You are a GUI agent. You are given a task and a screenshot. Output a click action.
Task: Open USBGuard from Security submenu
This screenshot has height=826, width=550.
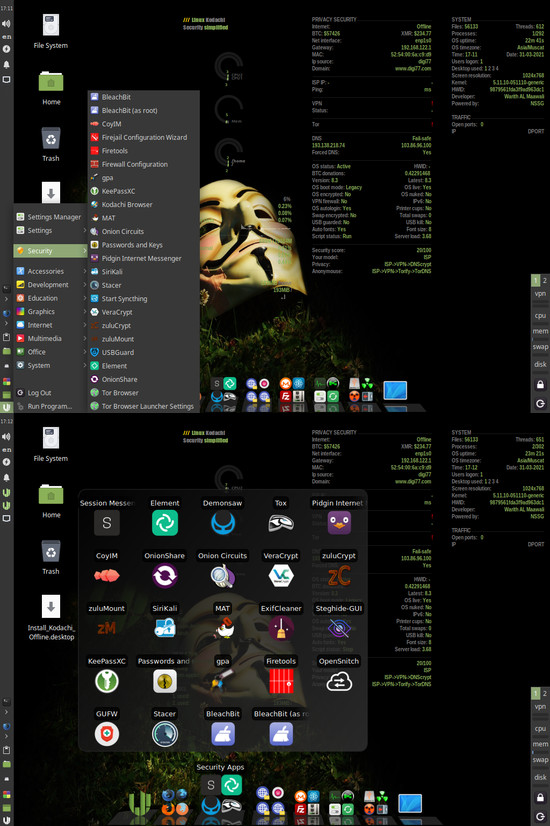click(x=143, y=352)
